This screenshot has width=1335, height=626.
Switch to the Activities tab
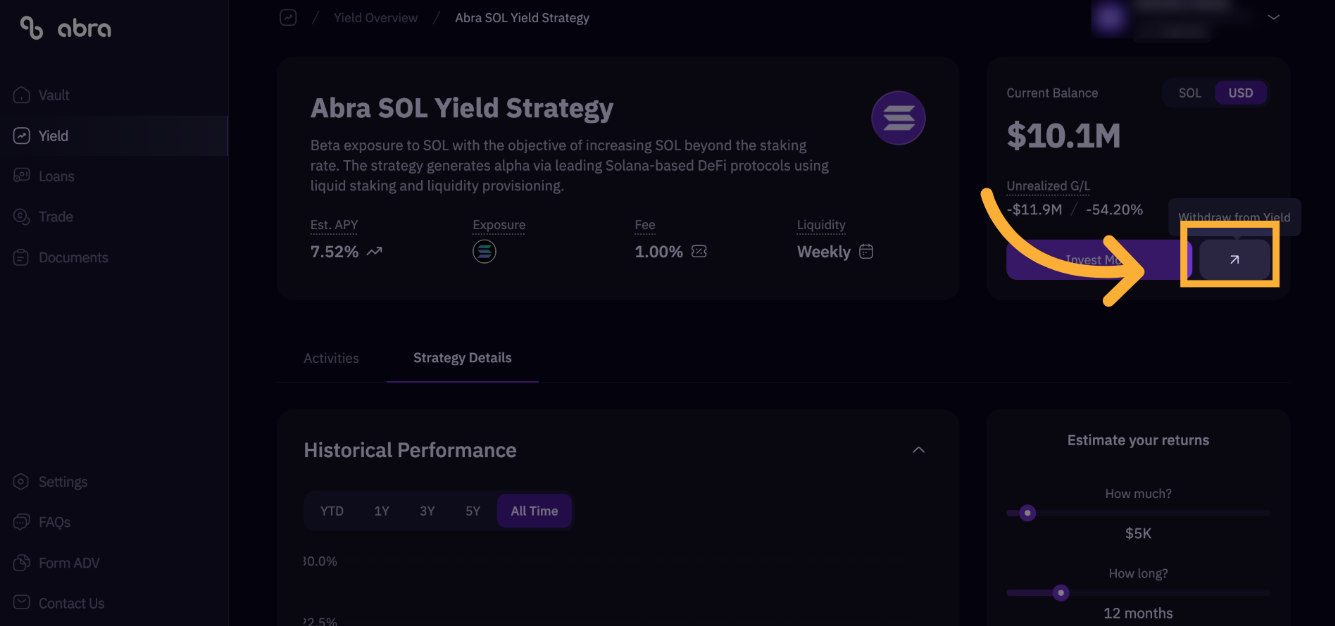click(x=331, y=358)
